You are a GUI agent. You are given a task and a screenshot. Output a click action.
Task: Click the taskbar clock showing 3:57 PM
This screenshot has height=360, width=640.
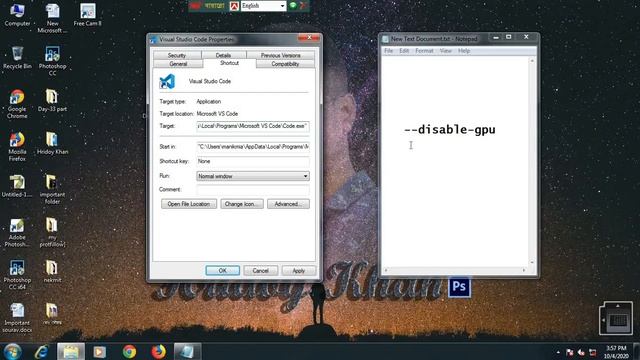[616, 352]
